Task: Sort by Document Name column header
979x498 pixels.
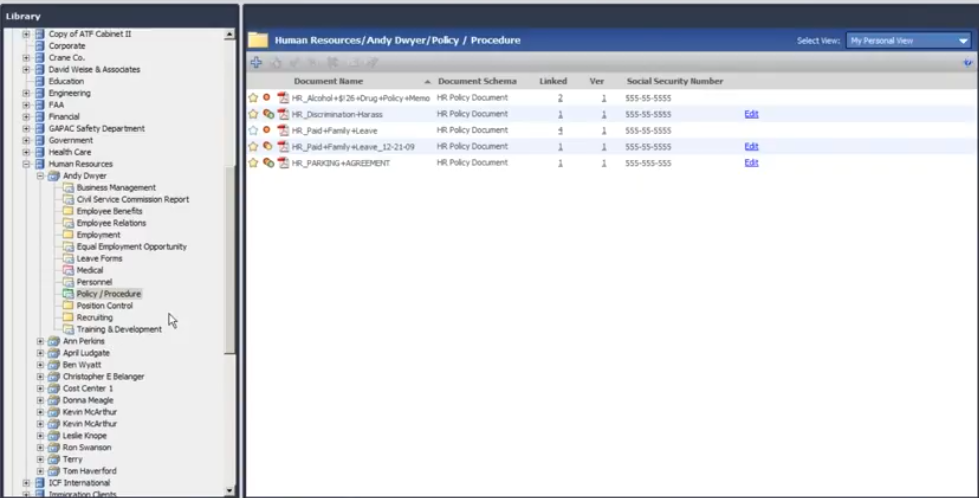Action: click(x=328, y=81)
